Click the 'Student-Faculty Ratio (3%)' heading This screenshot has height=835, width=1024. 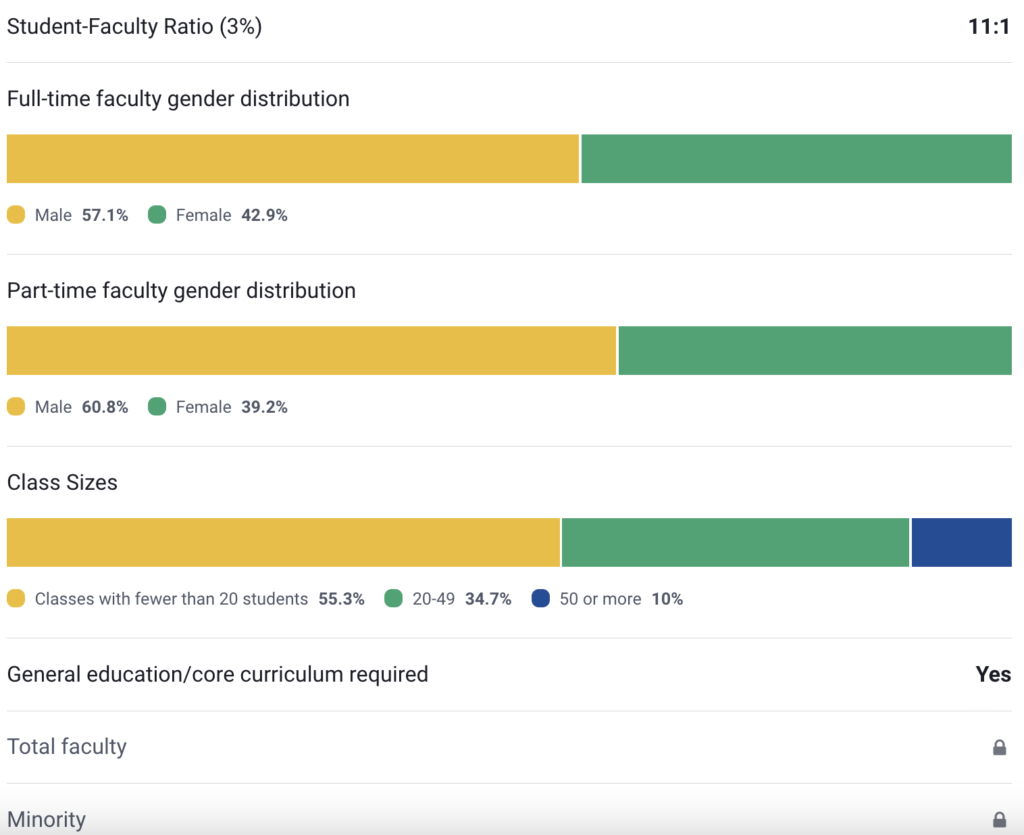click(x=133, y=27)
